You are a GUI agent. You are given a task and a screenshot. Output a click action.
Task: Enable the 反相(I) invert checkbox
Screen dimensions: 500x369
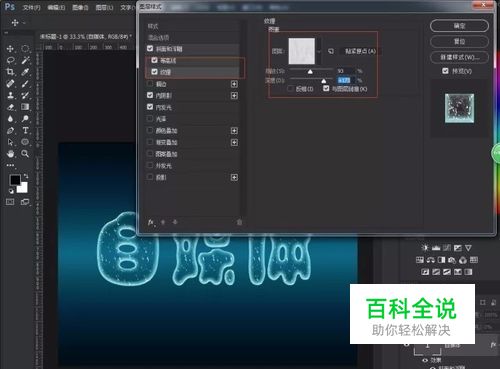click(x=290, y=88)
